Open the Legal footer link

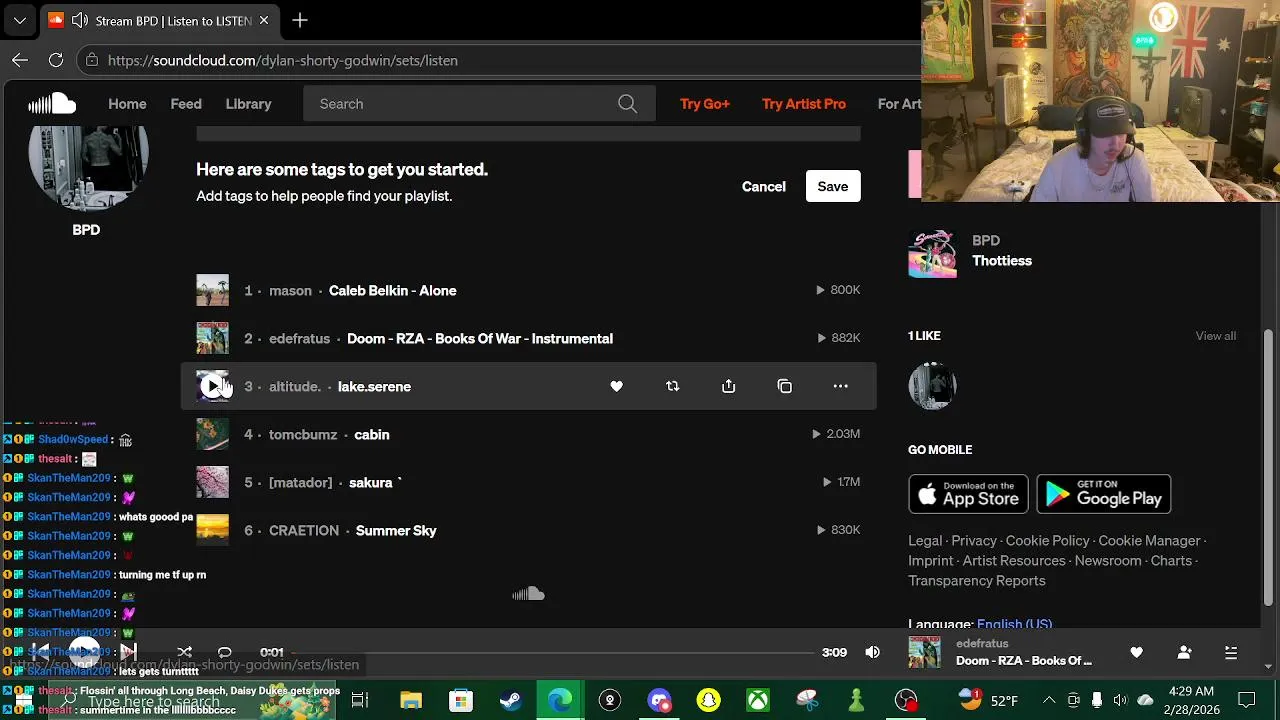(x=925, y=541)
